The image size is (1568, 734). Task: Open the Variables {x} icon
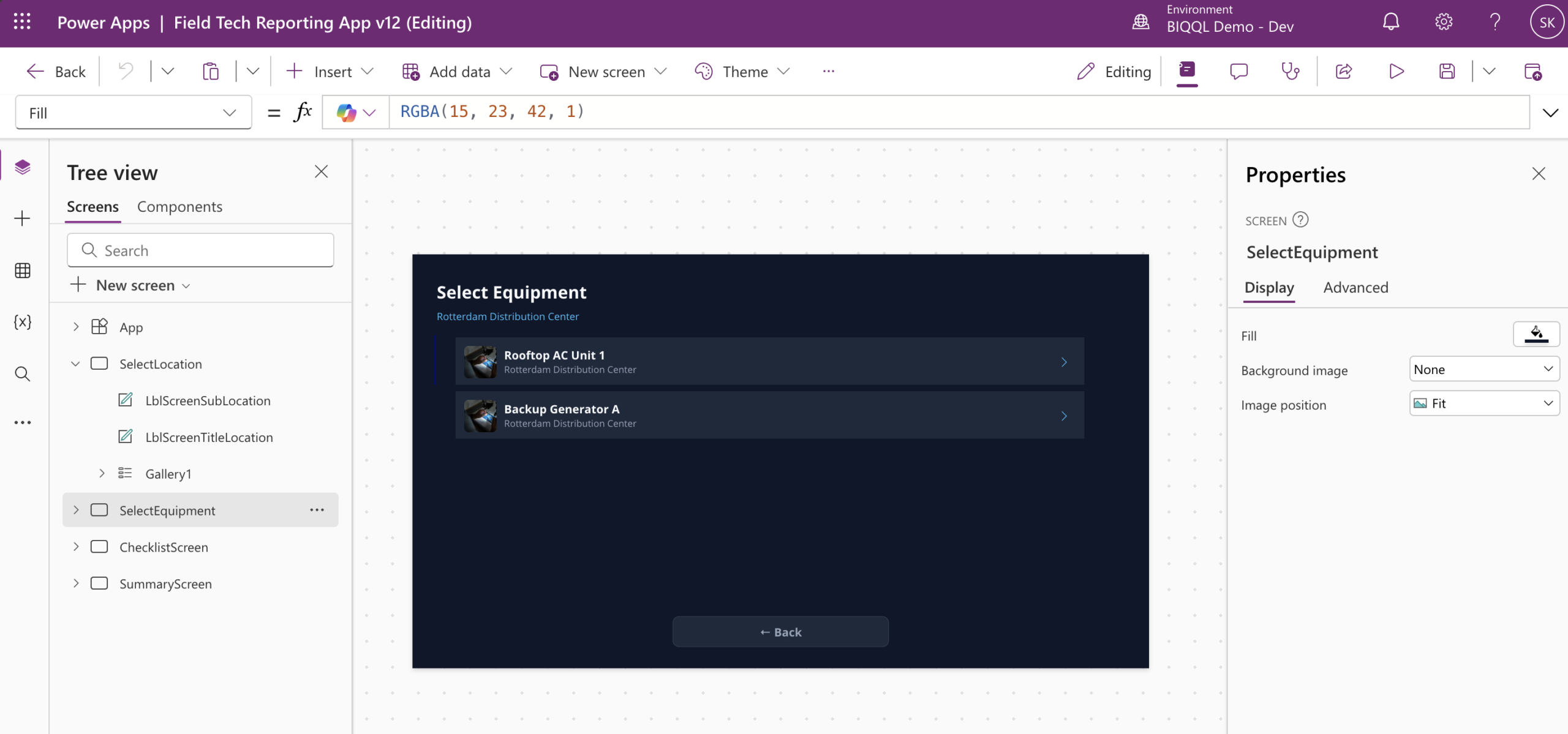click(23, 322)
